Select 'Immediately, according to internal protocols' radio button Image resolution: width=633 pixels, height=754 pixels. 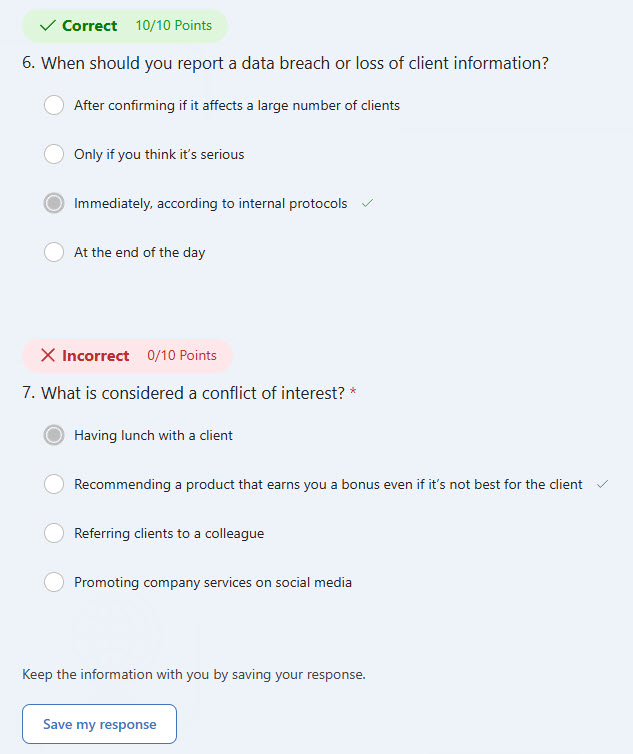click(x=54, y=203)
